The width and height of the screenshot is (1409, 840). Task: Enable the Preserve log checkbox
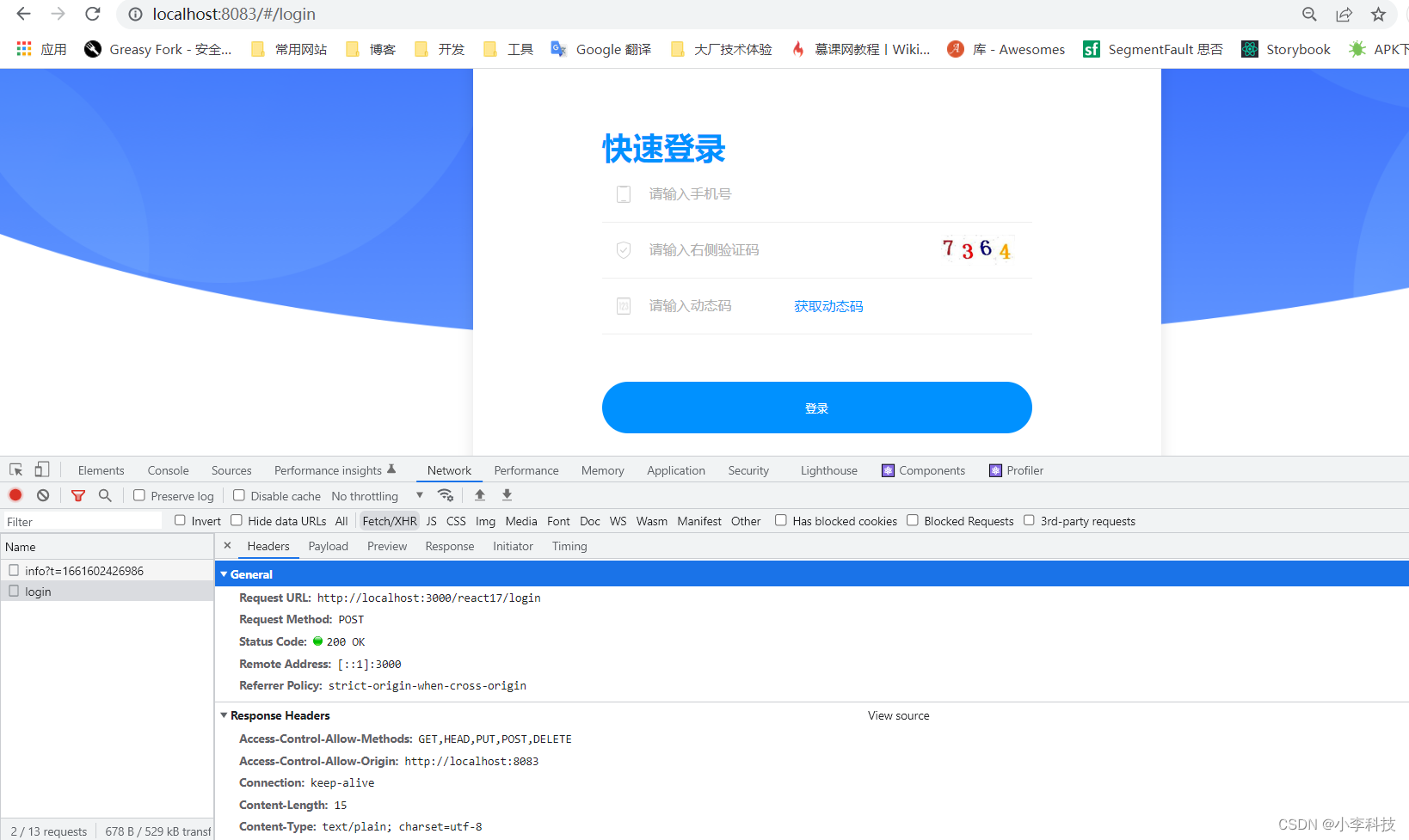coord(139,495)
